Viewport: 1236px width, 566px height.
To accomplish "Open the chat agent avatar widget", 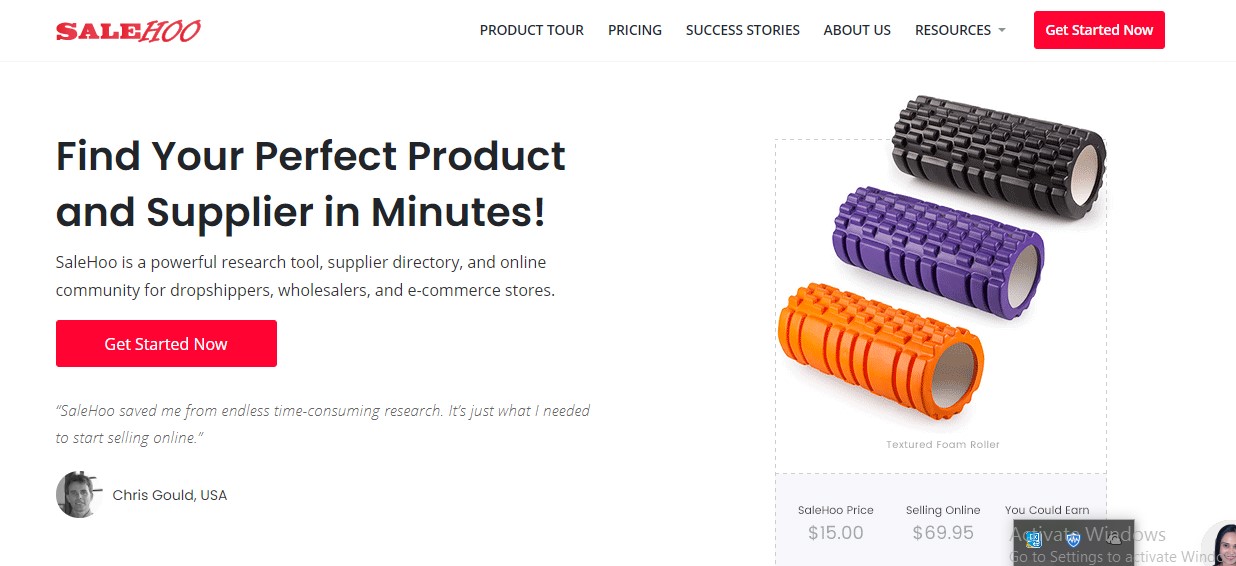I will pos(1220,544).
